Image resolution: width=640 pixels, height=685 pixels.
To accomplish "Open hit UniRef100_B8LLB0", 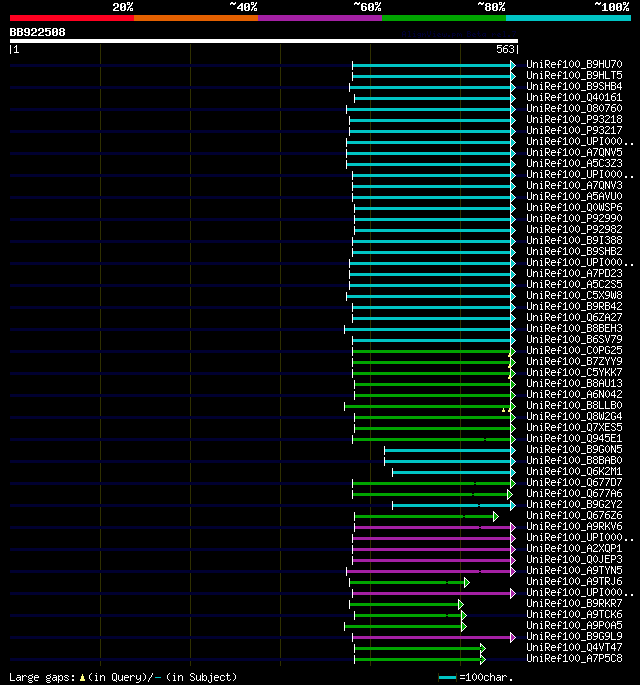I will coord(574,405).
